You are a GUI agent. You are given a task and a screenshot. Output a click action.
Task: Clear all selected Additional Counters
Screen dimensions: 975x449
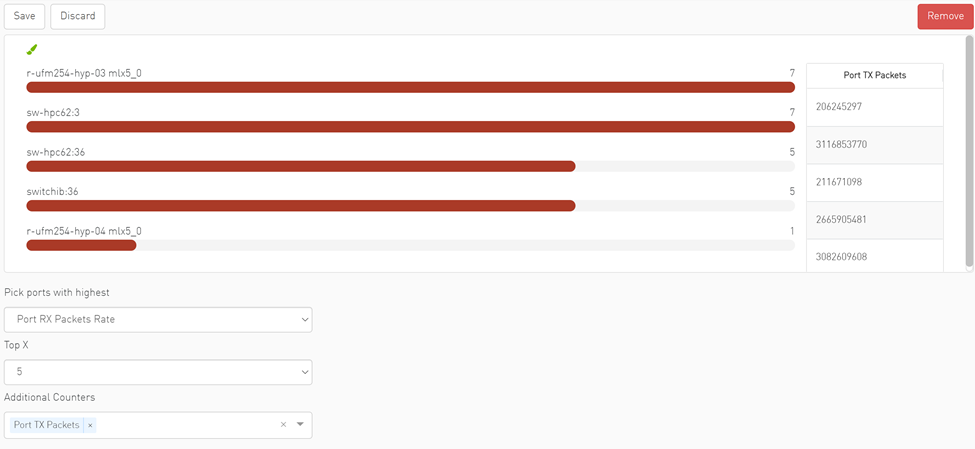tap(283, 425)
